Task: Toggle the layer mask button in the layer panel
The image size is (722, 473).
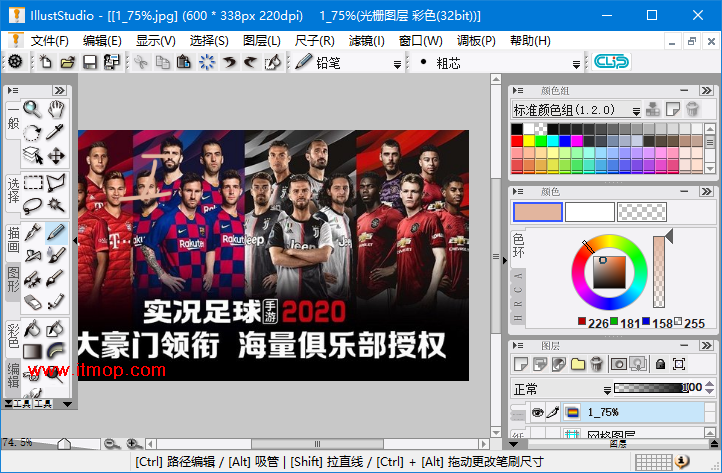Action: pos(618,364)
